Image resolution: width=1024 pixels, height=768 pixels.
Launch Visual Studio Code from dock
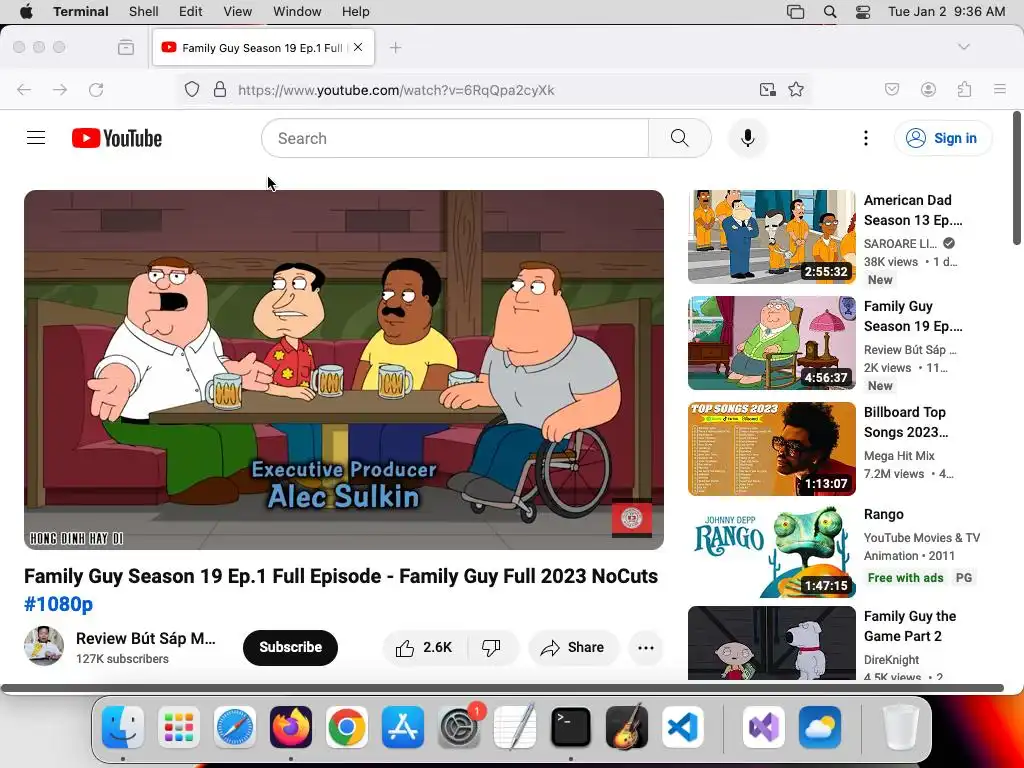[x=682, y=727]
